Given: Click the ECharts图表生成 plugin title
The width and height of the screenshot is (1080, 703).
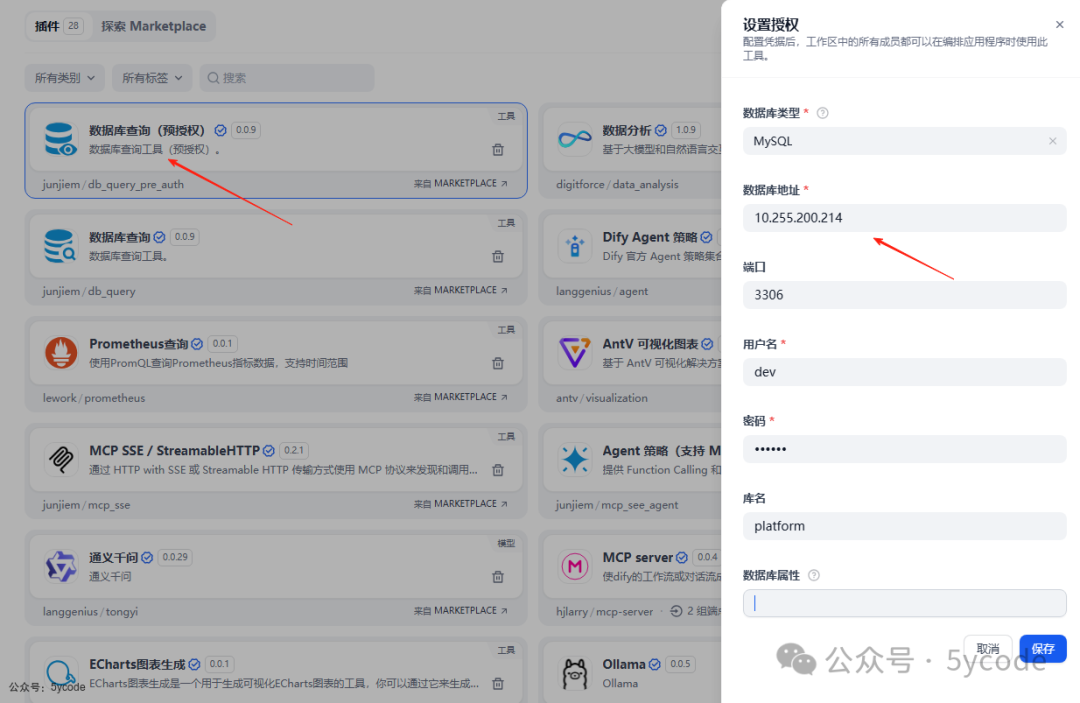Looking at the screenshot, I should point(137,664).
